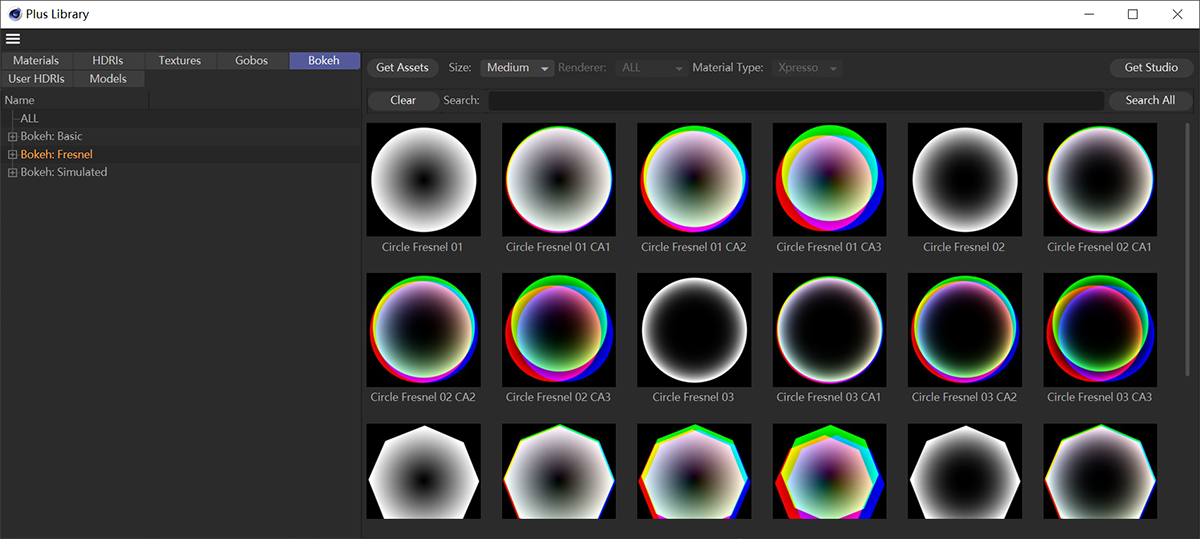Open the Size dropdown set to Medium

pos(517,68)
